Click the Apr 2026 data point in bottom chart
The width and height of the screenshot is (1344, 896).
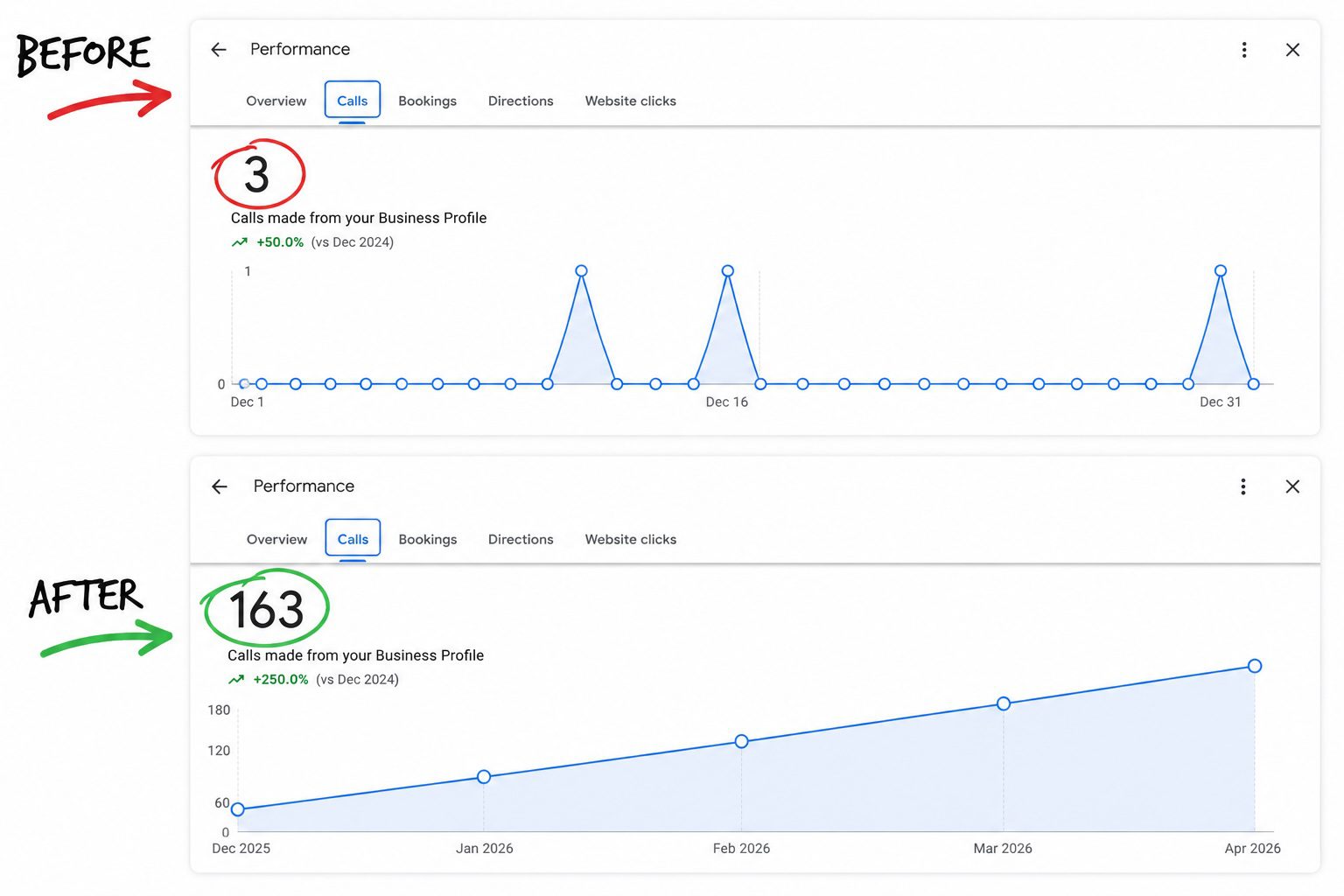[1255, 666]
